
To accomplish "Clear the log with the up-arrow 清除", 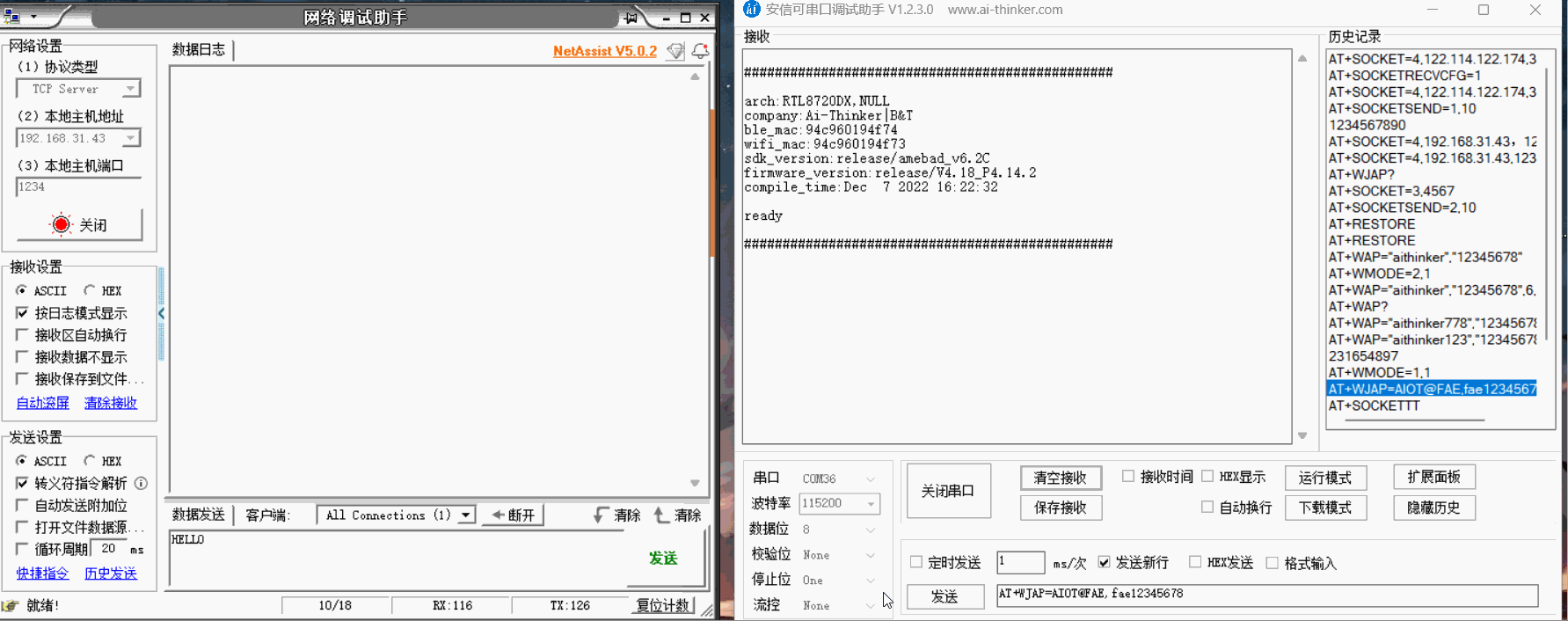I will click(677, 515).
